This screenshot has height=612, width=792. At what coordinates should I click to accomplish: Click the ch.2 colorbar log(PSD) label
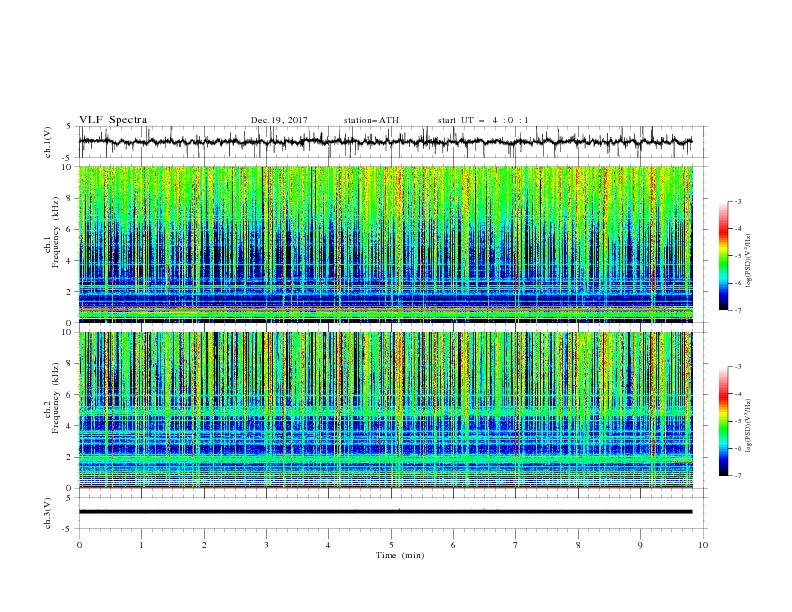(x=749, y=425)
